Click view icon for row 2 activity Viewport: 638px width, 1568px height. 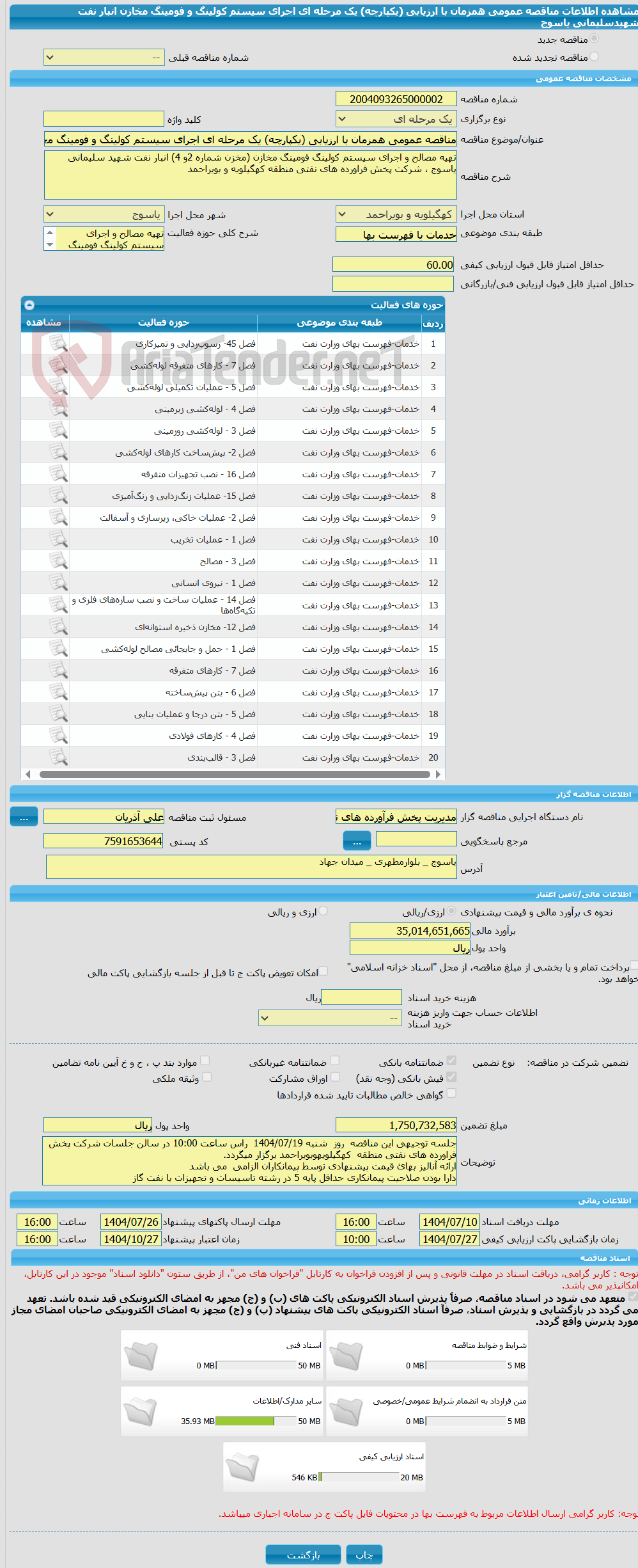coord(58,365)
